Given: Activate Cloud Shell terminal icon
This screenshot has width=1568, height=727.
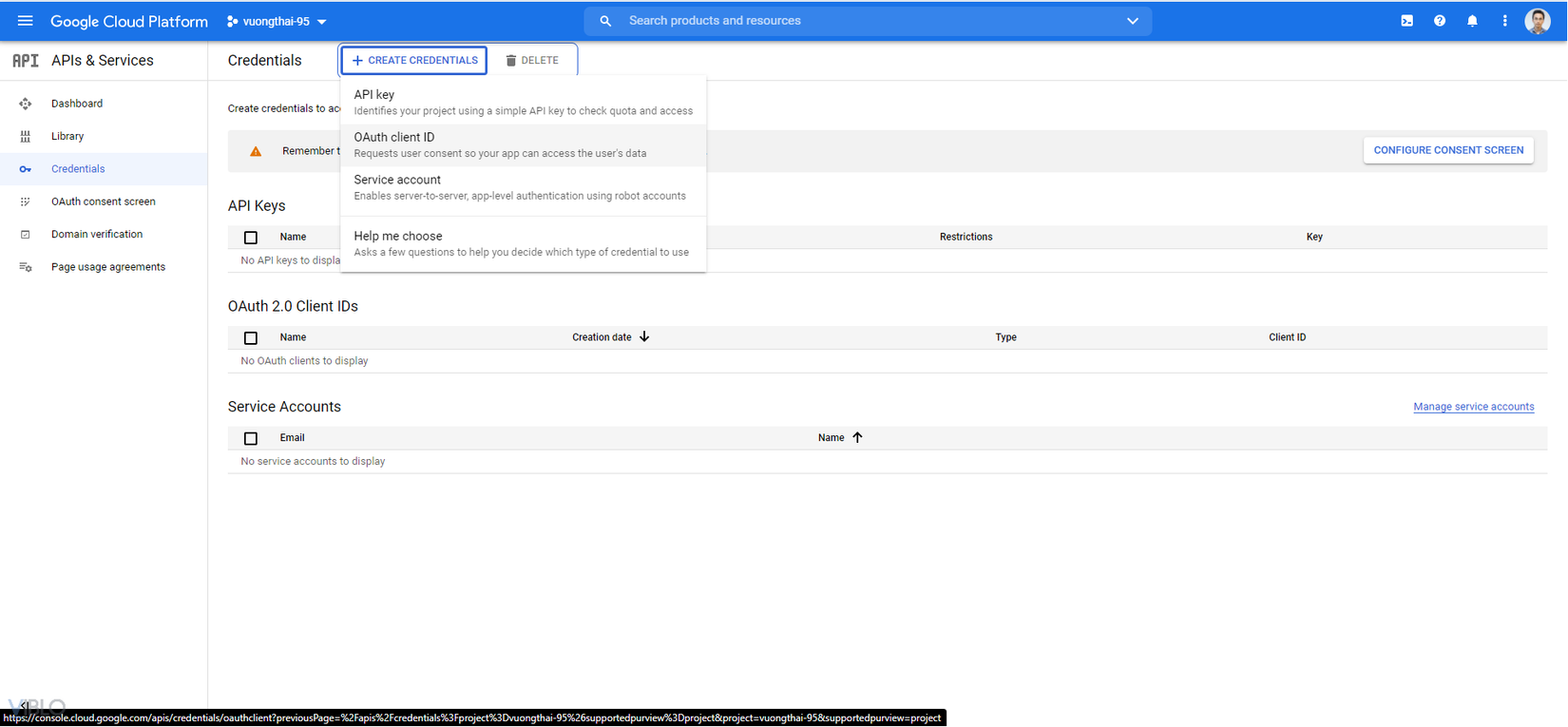Looking at the screenshot, I should point(1407,21).
